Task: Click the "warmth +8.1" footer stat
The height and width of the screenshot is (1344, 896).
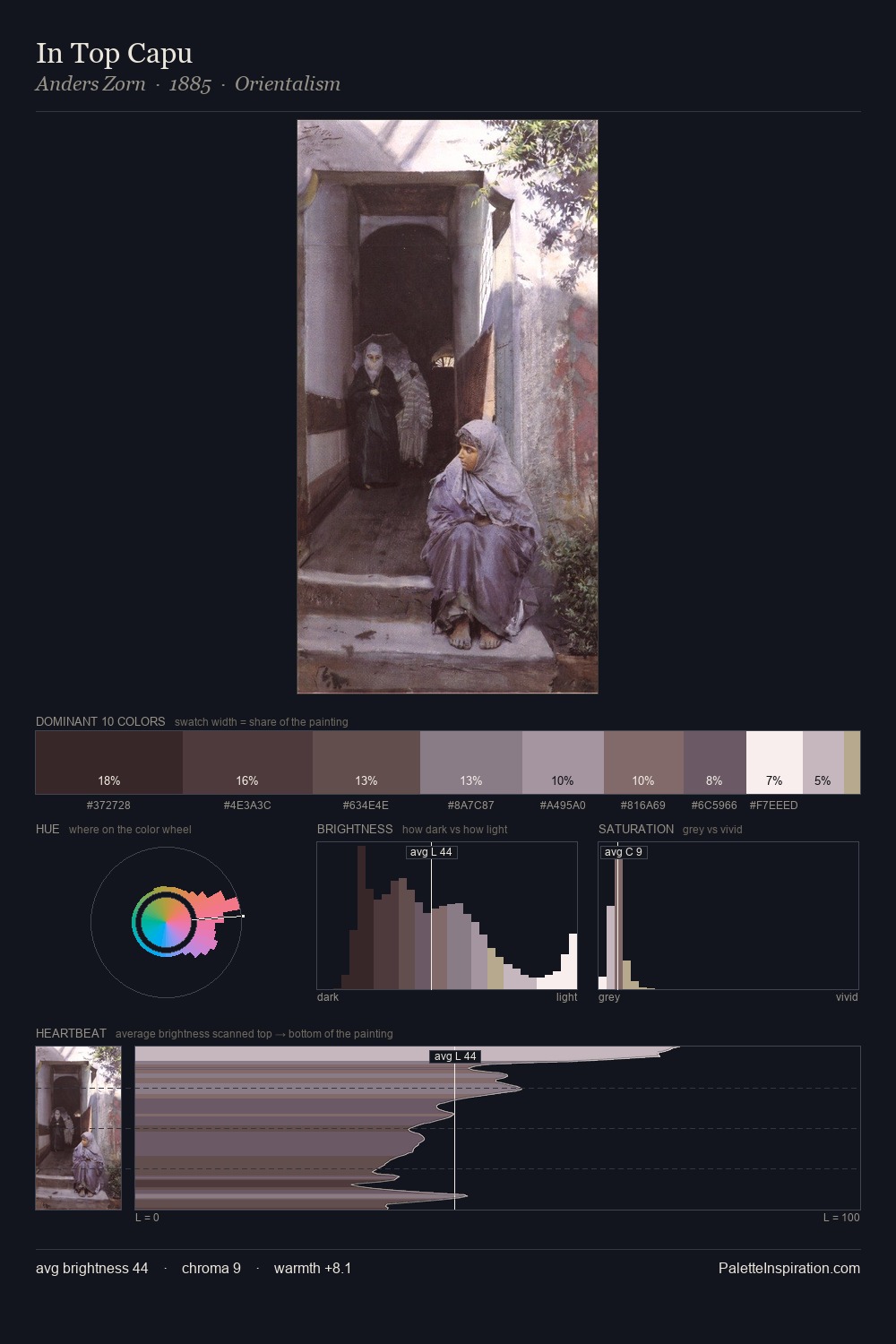Action: coord(313,1269)
